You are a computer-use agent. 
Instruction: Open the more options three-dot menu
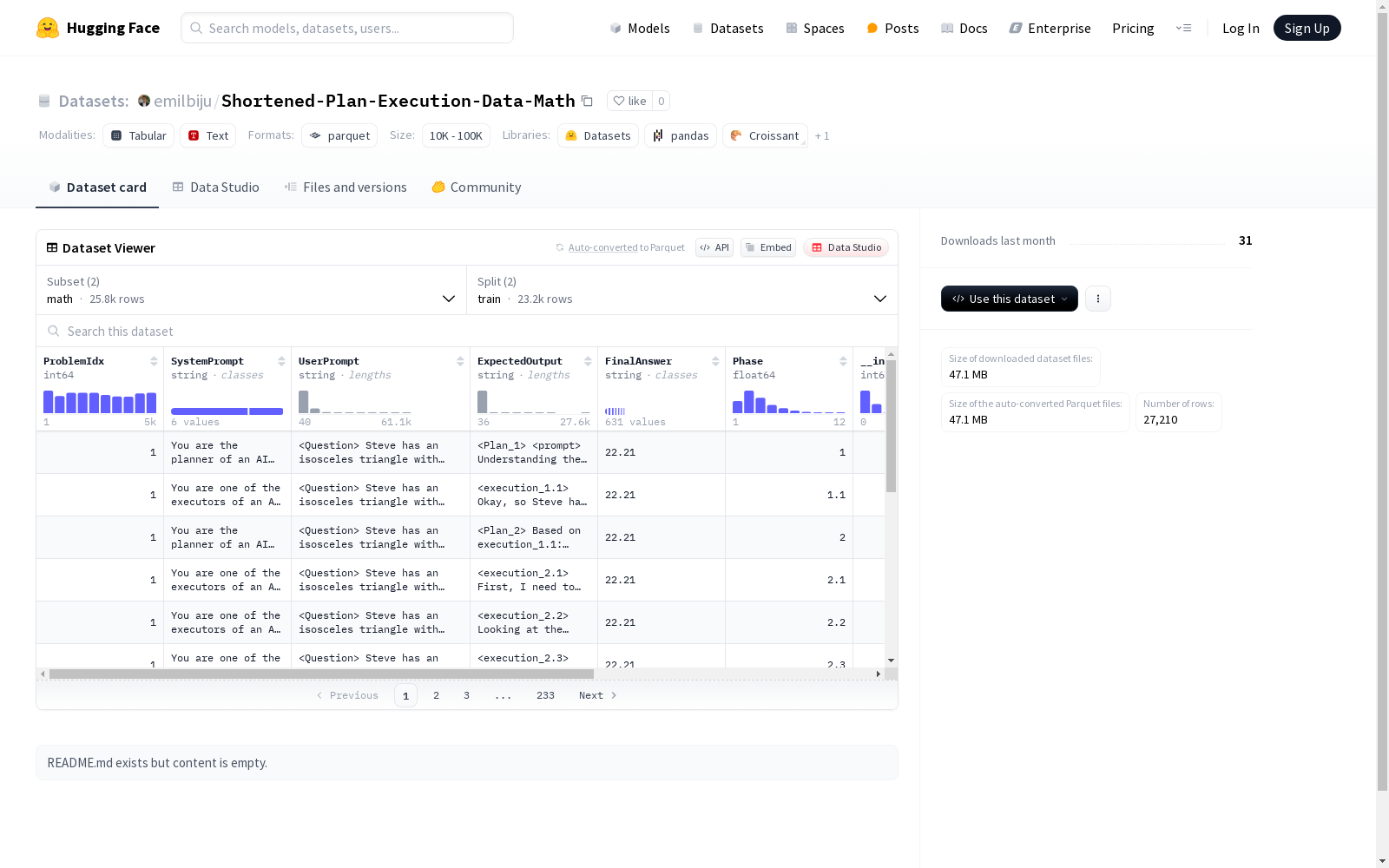click(x=1098, y=299)
